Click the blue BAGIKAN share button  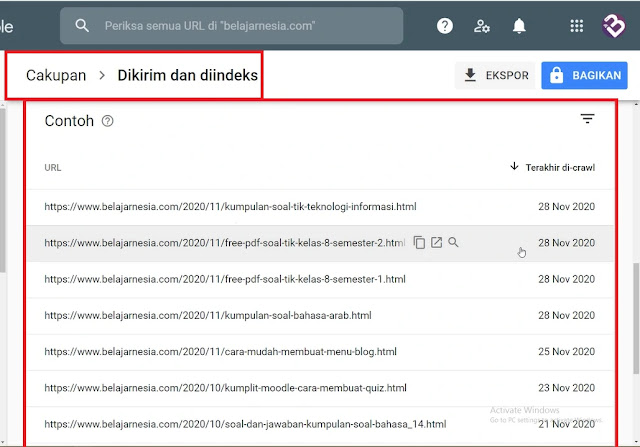[584, 76]
